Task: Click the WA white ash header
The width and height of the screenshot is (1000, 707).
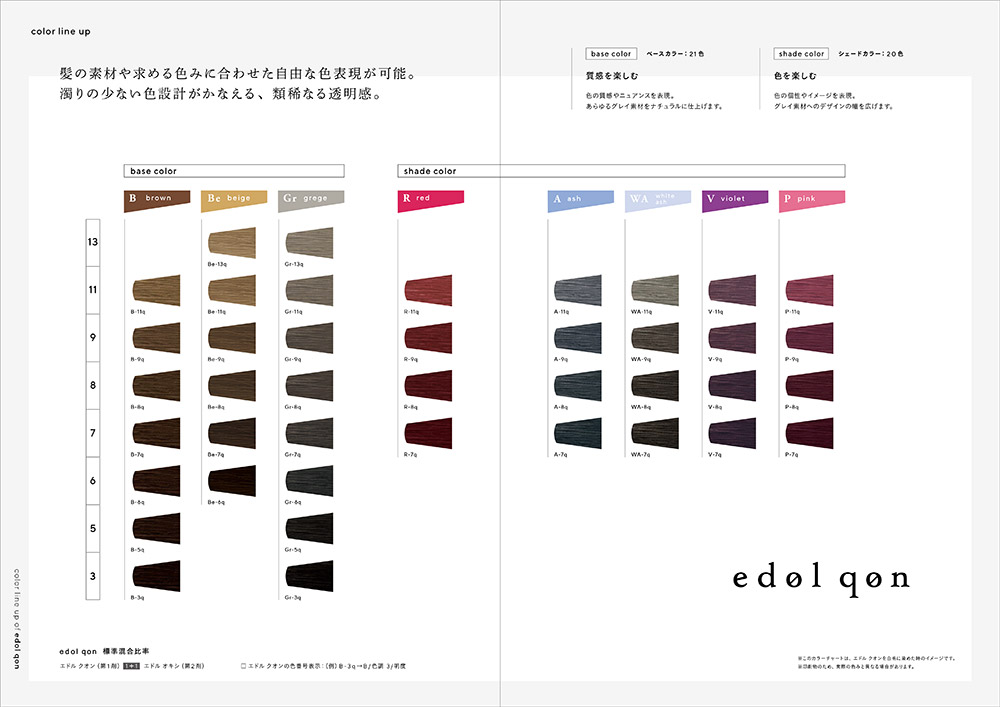Action: tap(658, 200)
